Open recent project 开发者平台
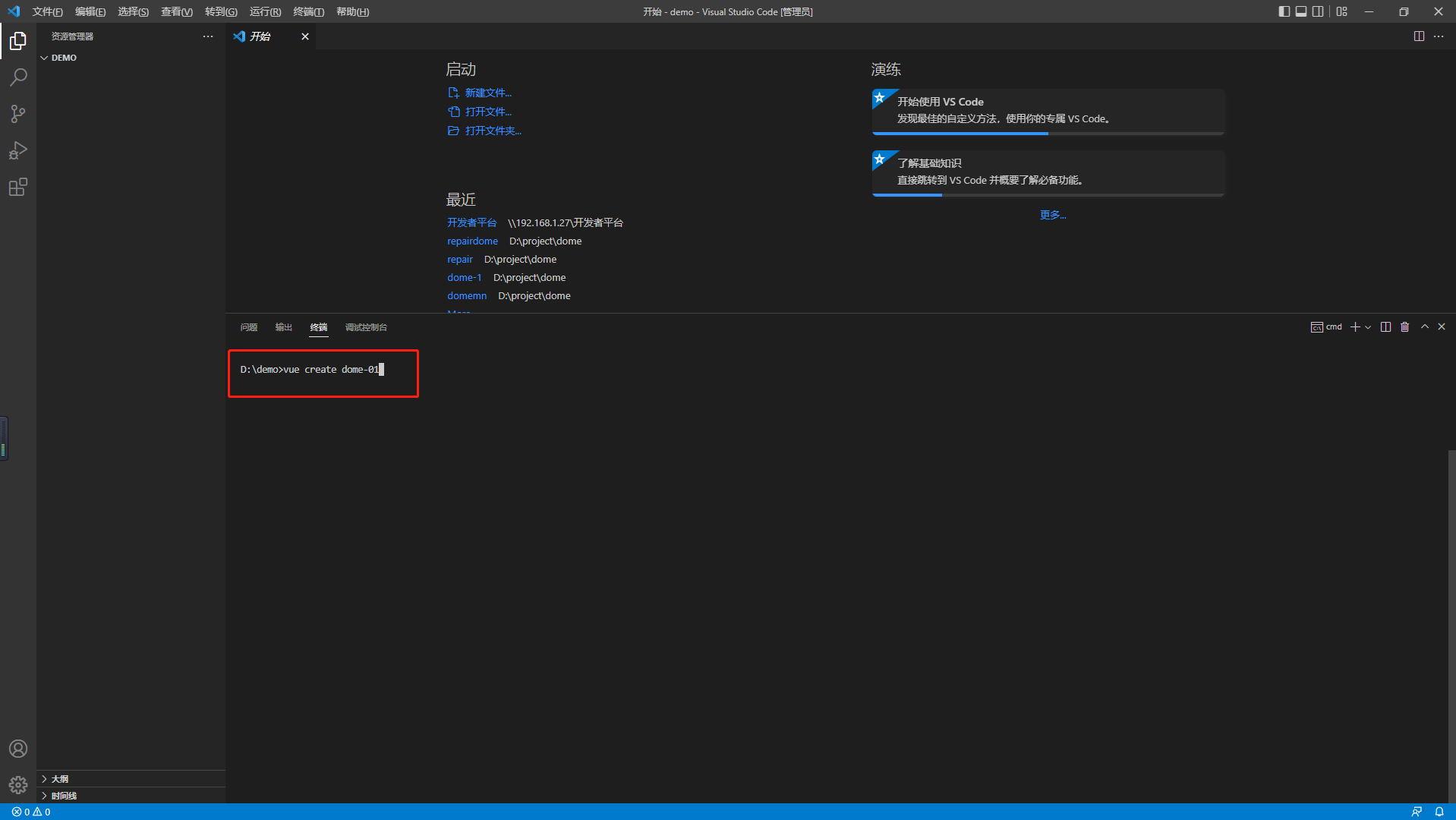Viewport: 1456px width, 820px height. (x=471, y=222)
